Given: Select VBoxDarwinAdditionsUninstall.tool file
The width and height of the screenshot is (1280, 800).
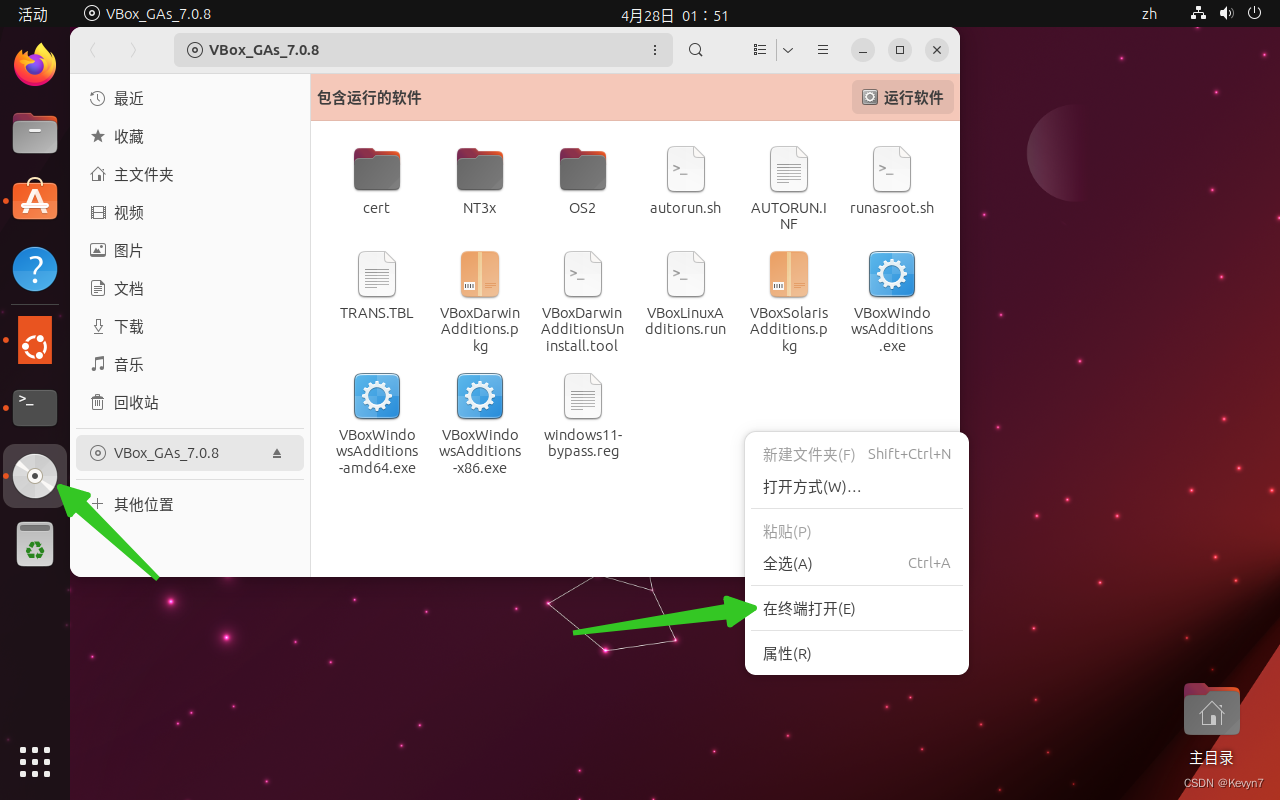Looking at the screenshot, I should click(583, 302).
